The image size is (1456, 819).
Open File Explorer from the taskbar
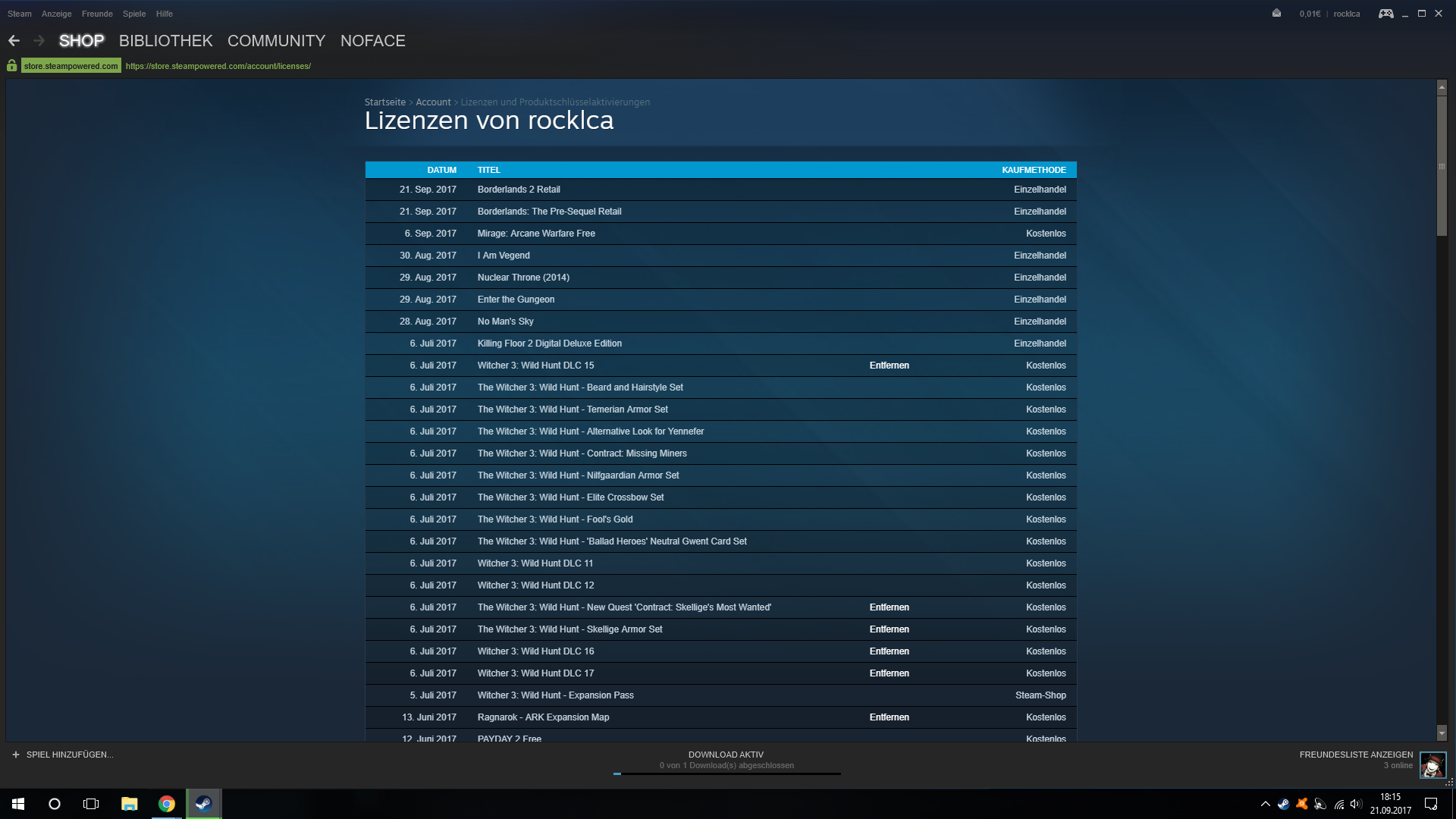pos(130,804)
